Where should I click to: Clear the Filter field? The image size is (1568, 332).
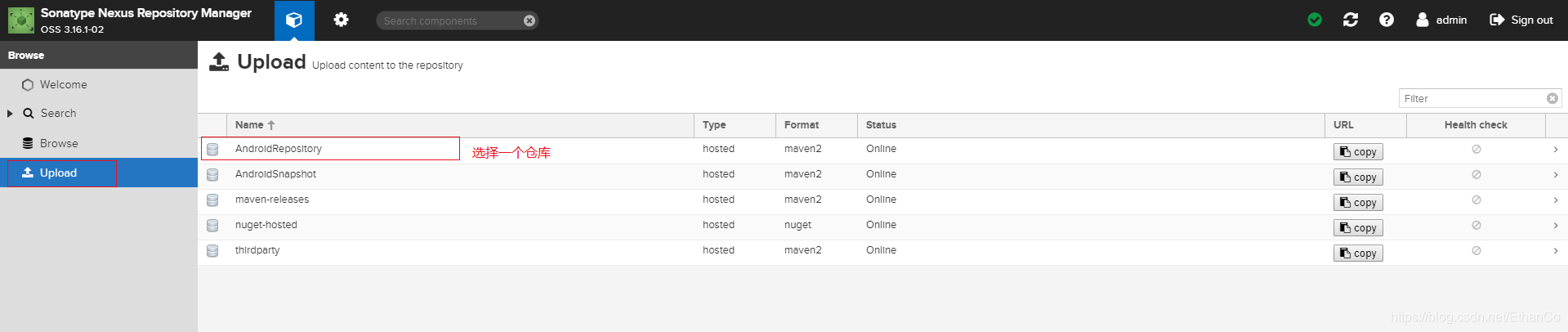[1552, 98]
